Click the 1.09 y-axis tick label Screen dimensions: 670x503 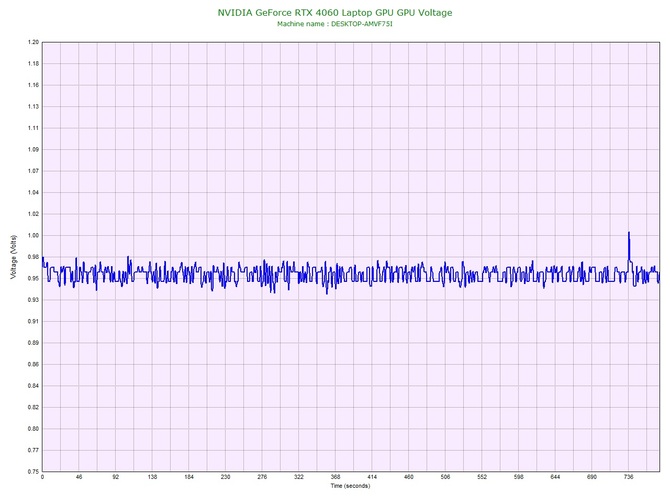pyautogui.click(x=33, y=150)
